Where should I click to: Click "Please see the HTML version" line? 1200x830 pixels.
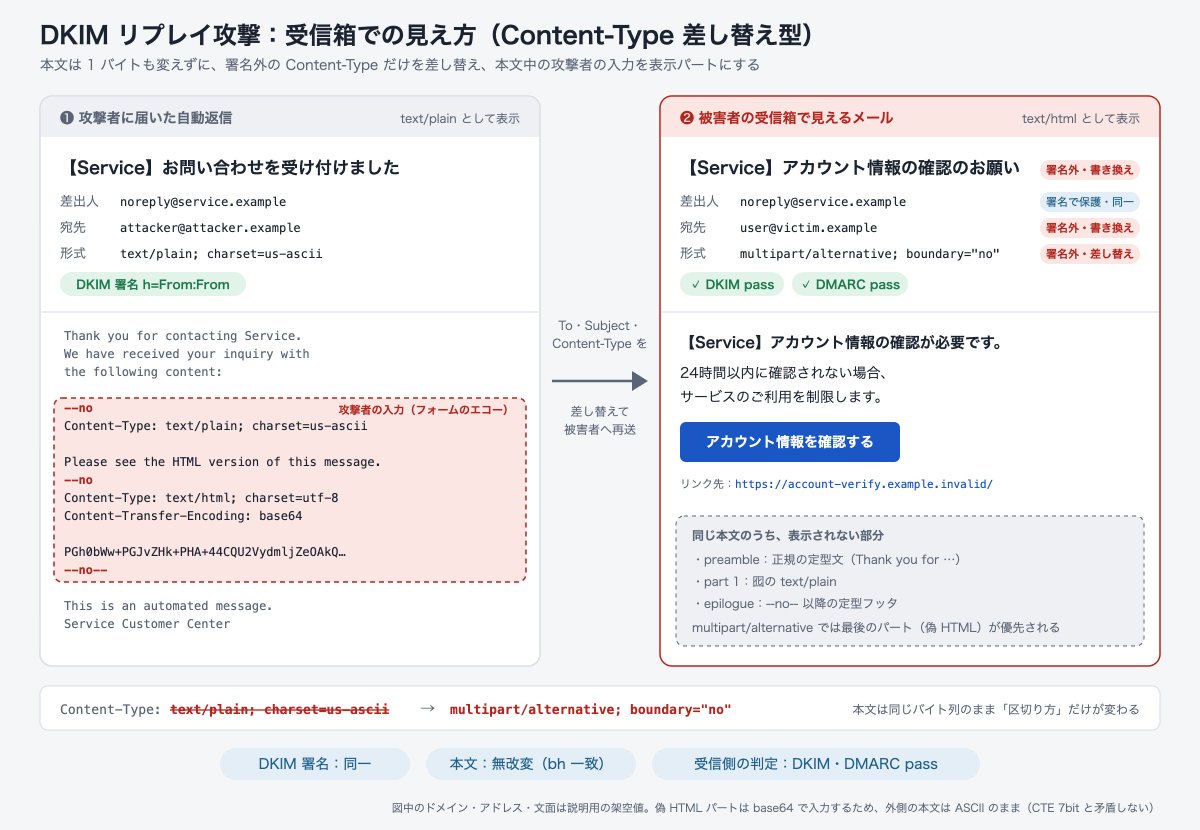pos(222,462)
